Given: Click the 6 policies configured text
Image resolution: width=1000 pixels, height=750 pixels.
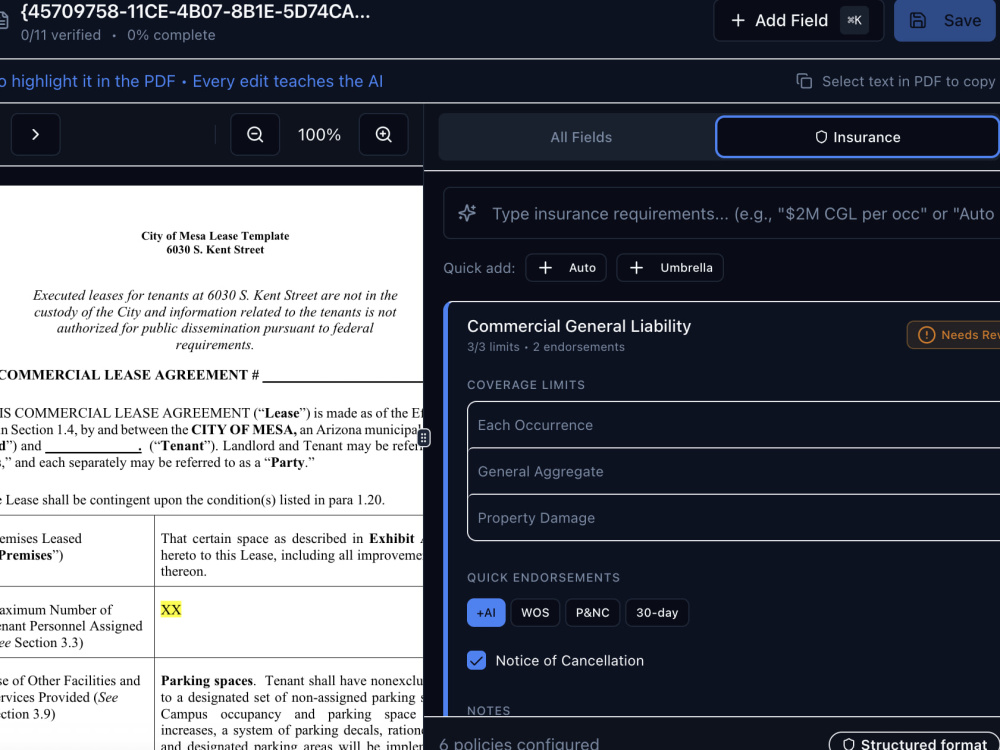Looking at the screenshot, I should tap(519, 744).
